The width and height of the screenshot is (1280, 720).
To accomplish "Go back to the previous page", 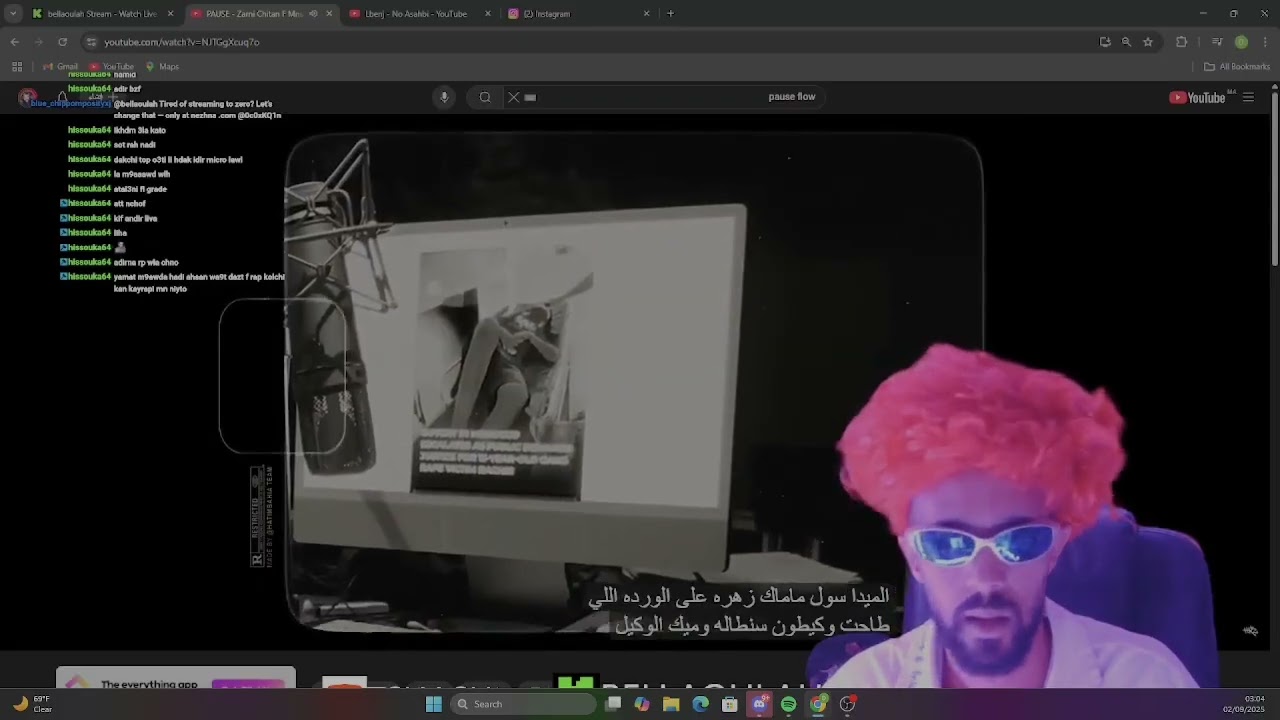I will (x=14, y=42).
